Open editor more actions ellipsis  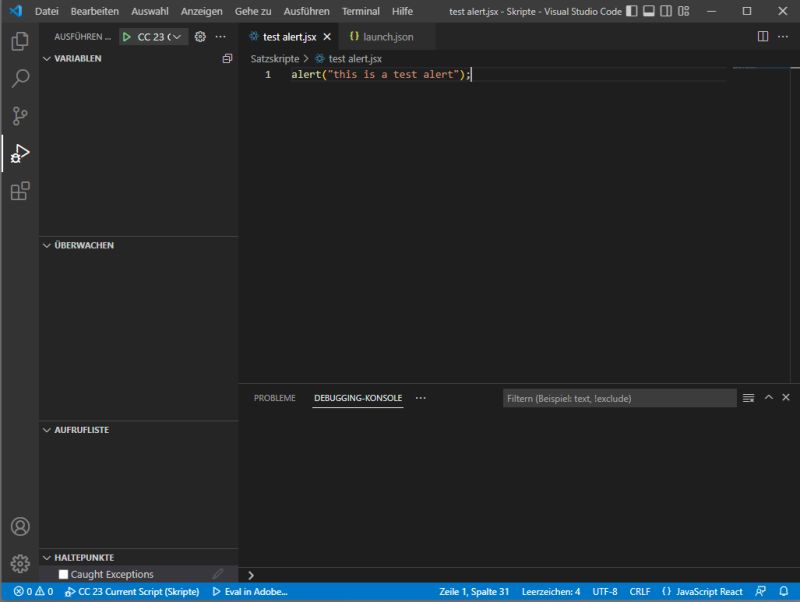pyautogui.click(x=783, y=36)
